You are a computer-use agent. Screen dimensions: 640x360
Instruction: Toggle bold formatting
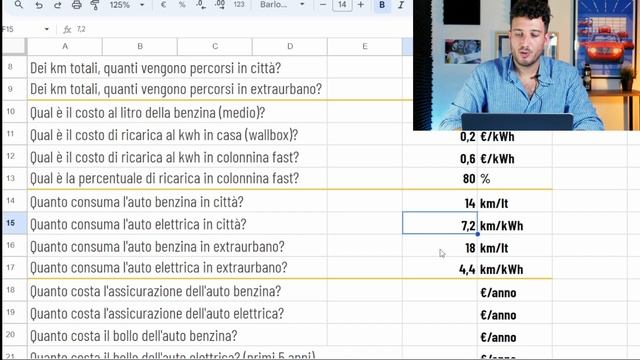[x=382, y=5]
